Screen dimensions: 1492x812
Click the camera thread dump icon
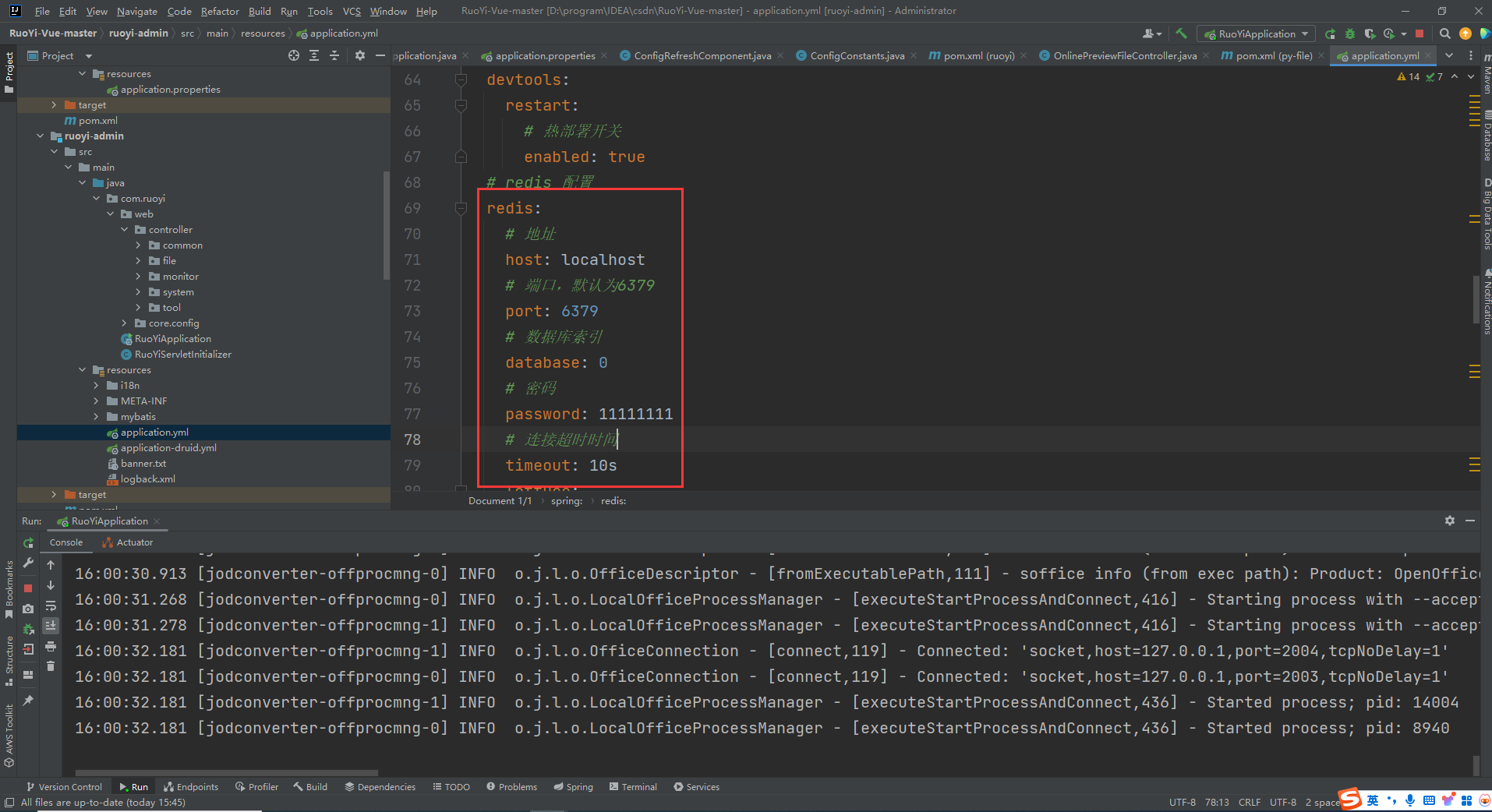tap(28, 609)
